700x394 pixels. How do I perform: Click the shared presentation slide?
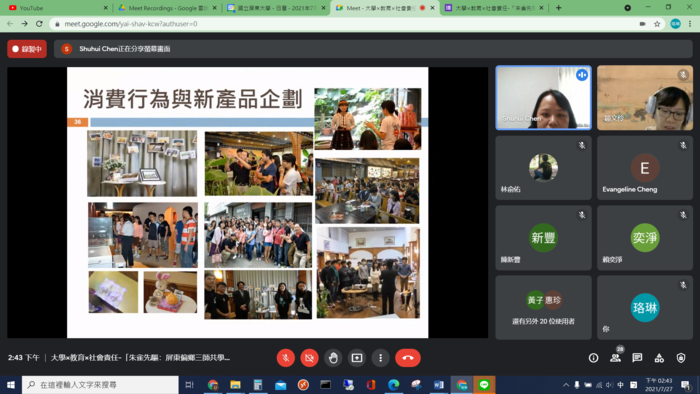point(247,203)
